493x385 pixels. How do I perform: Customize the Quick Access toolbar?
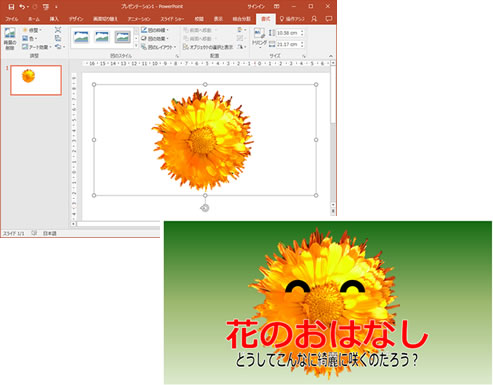[x=56, y=7]
